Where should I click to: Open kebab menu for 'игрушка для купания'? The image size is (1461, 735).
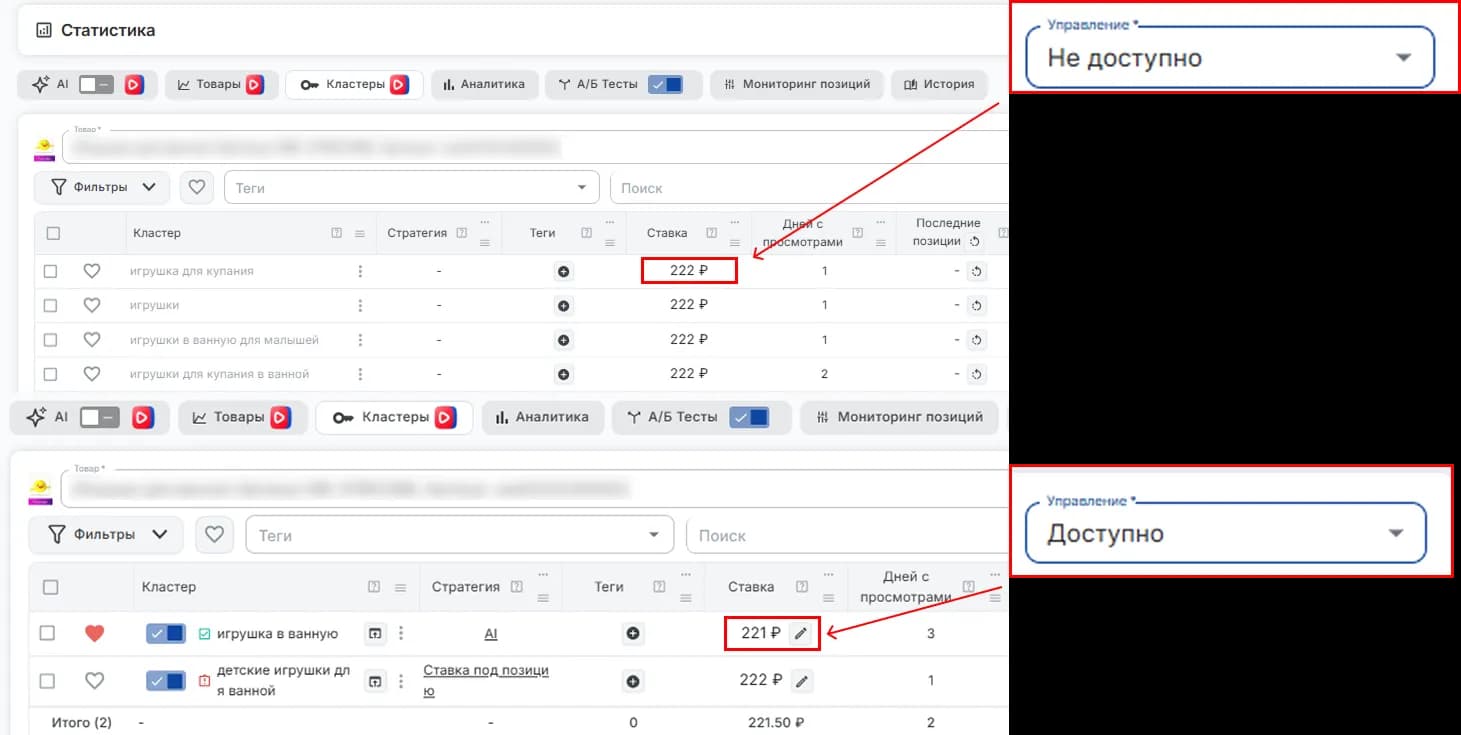pos(360,271)
